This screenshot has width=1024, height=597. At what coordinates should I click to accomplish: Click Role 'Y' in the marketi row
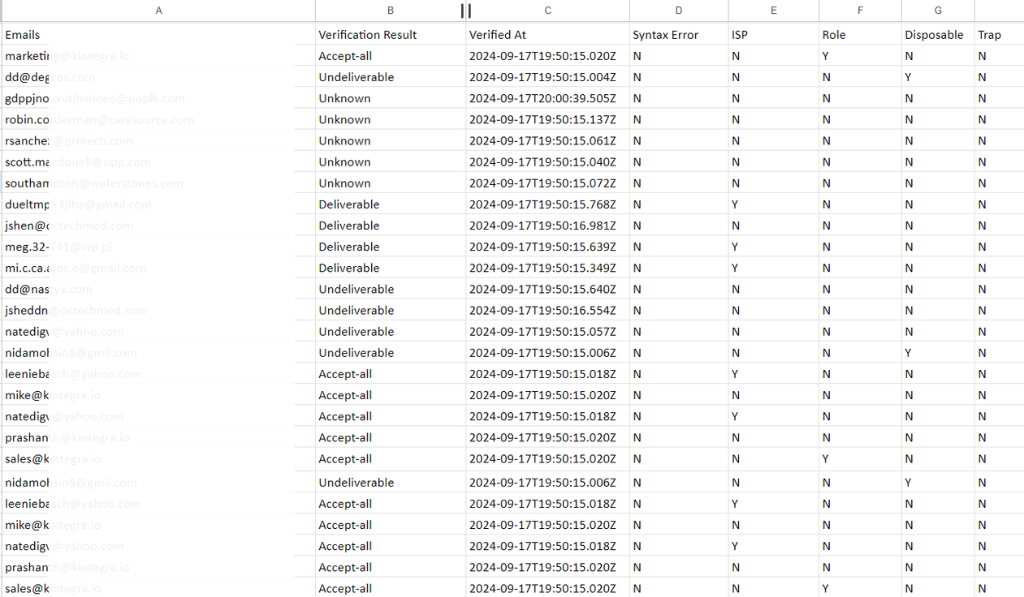coord(825,56)
